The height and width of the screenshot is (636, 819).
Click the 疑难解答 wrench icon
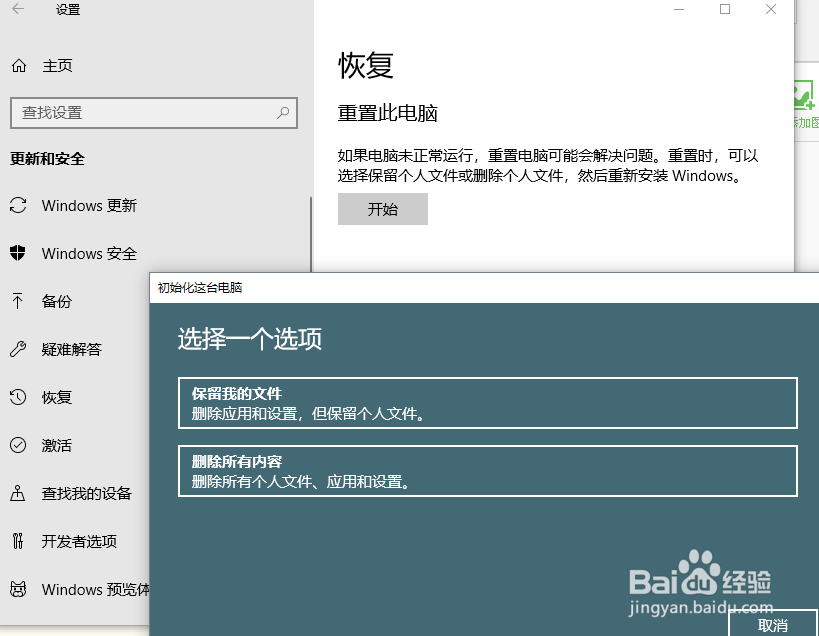pyautogui.click(x=18, y=349)
